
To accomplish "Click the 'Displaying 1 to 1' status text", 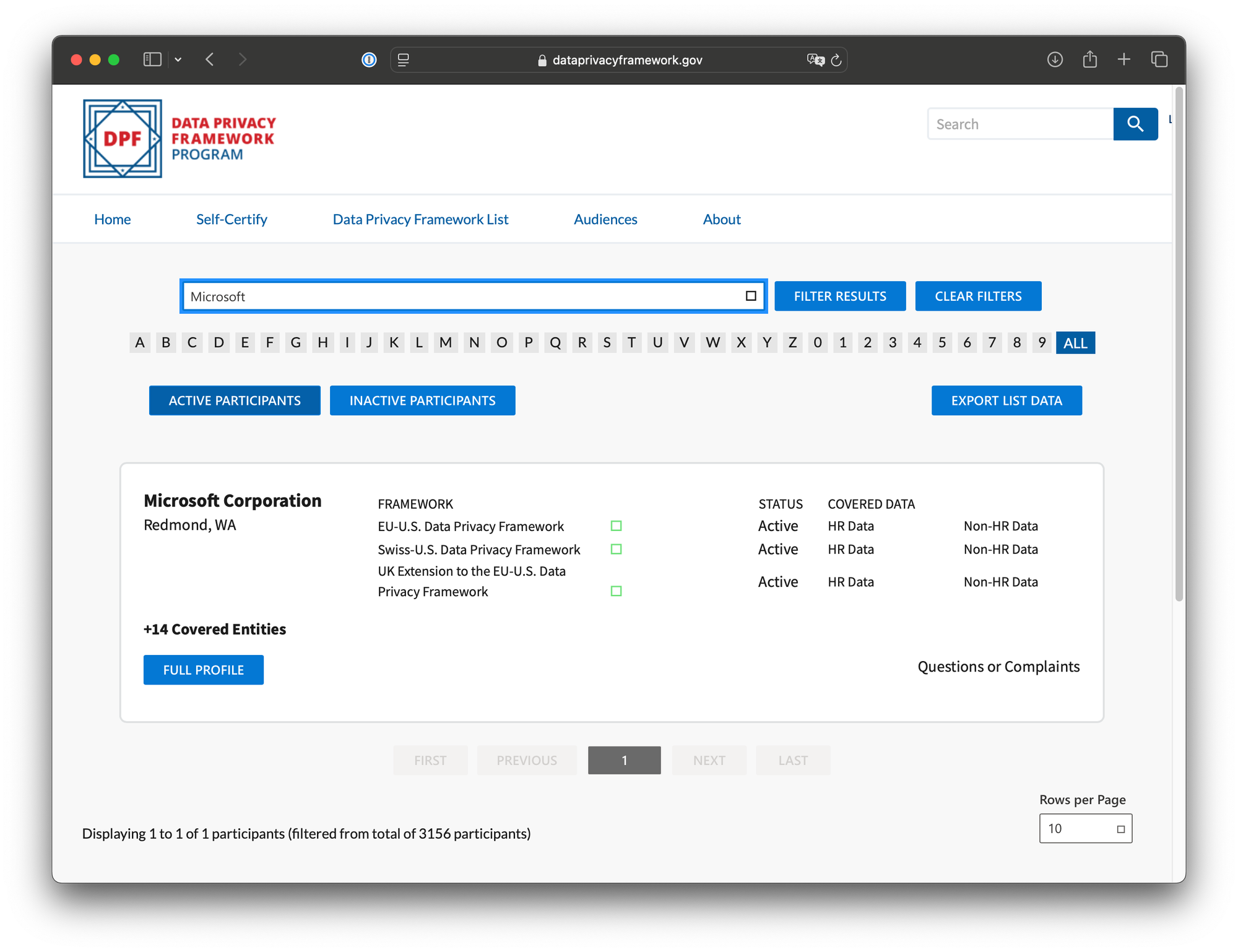I will point(306,833).
